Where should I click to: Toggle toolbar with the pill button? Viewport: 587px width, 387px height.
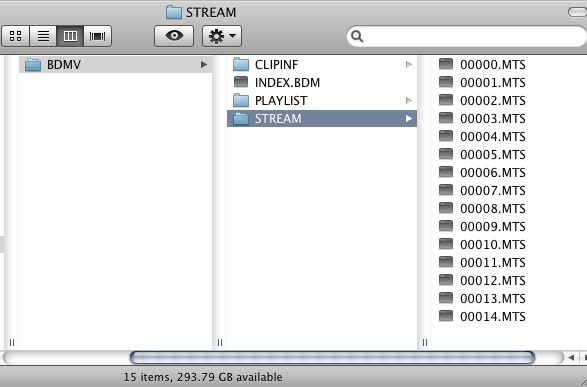pyautogui.click(x=577, y=12)
